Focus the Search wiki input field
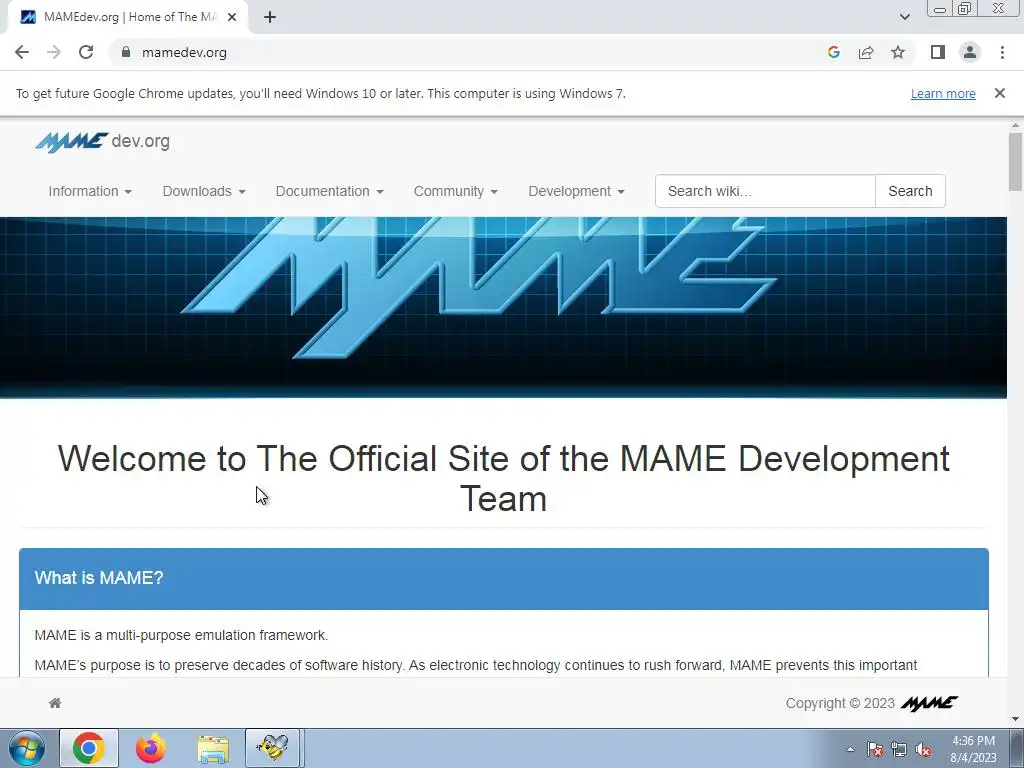The width and height of the screenshot is (1024, 768). click(x=765, y=191)
